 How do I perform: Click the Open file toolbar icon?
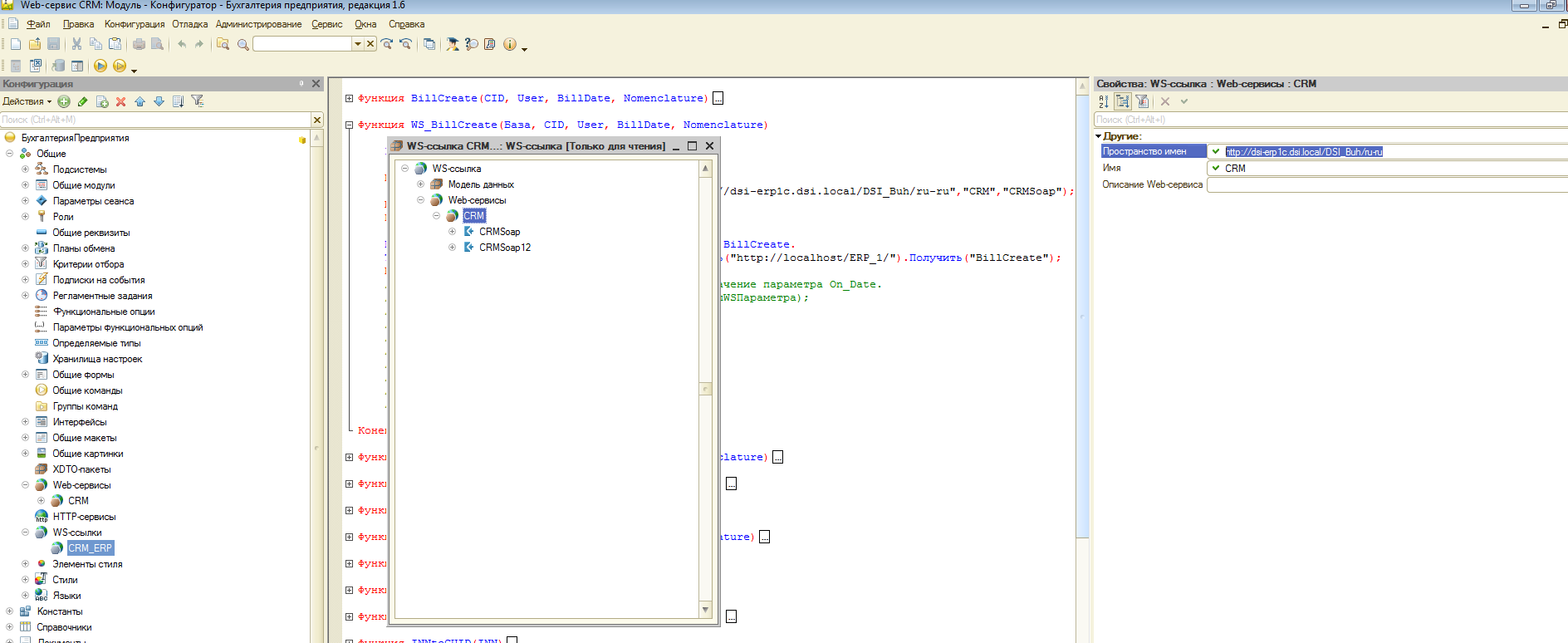click(35, 44)
